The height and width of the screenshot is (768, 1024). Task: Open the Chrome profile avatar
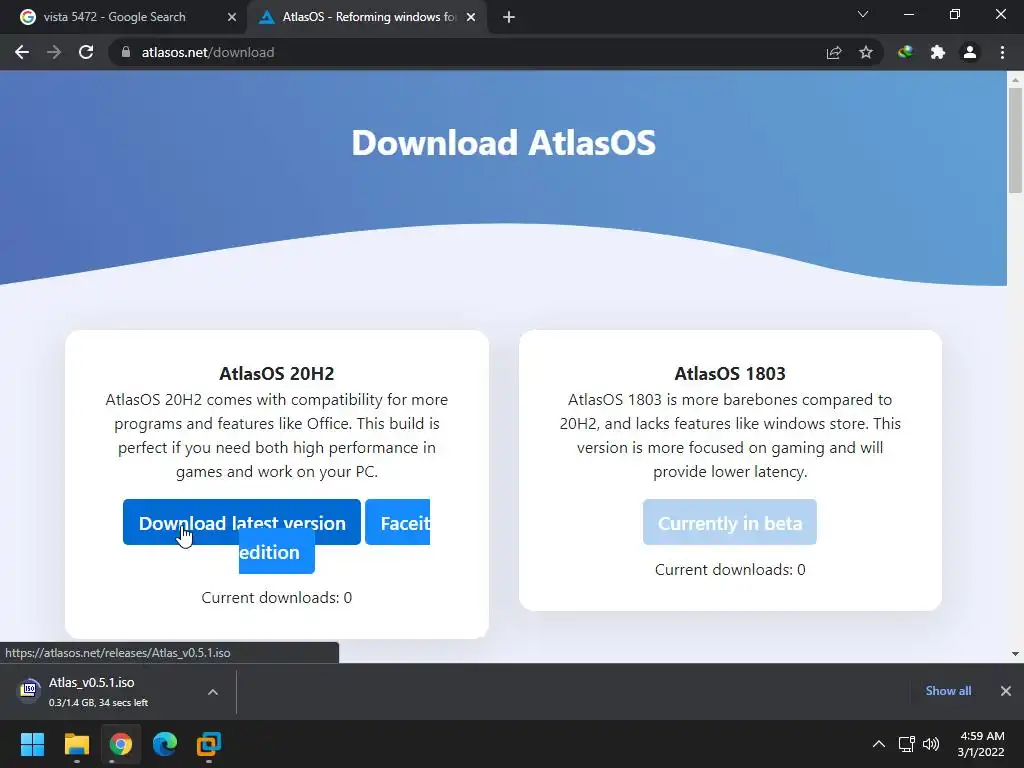pyautogui.click(x=970, y=52)
